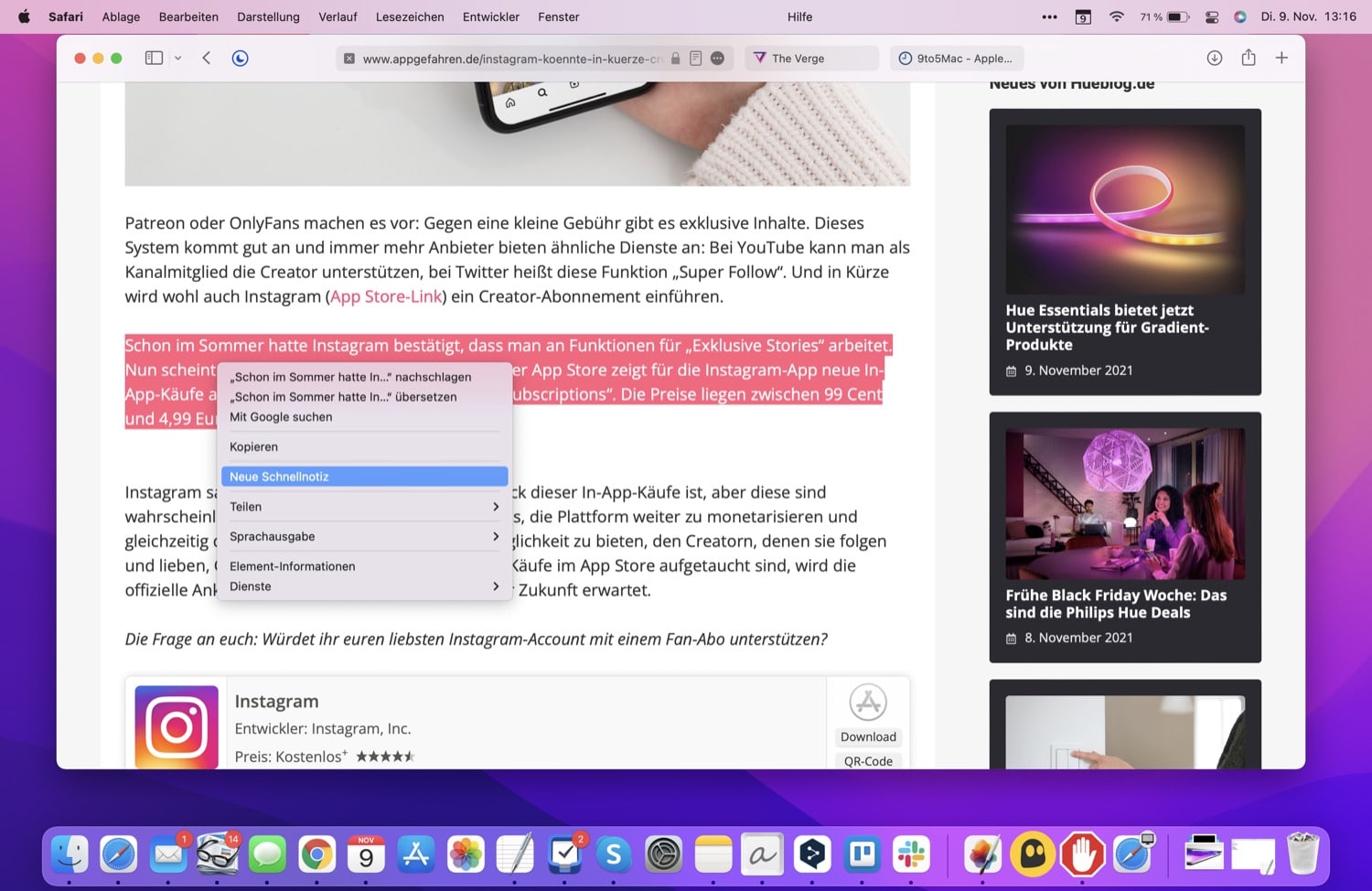Toggle the Safari sidebar button
This screenshot has height=891, width=1372.
(154, 58)
